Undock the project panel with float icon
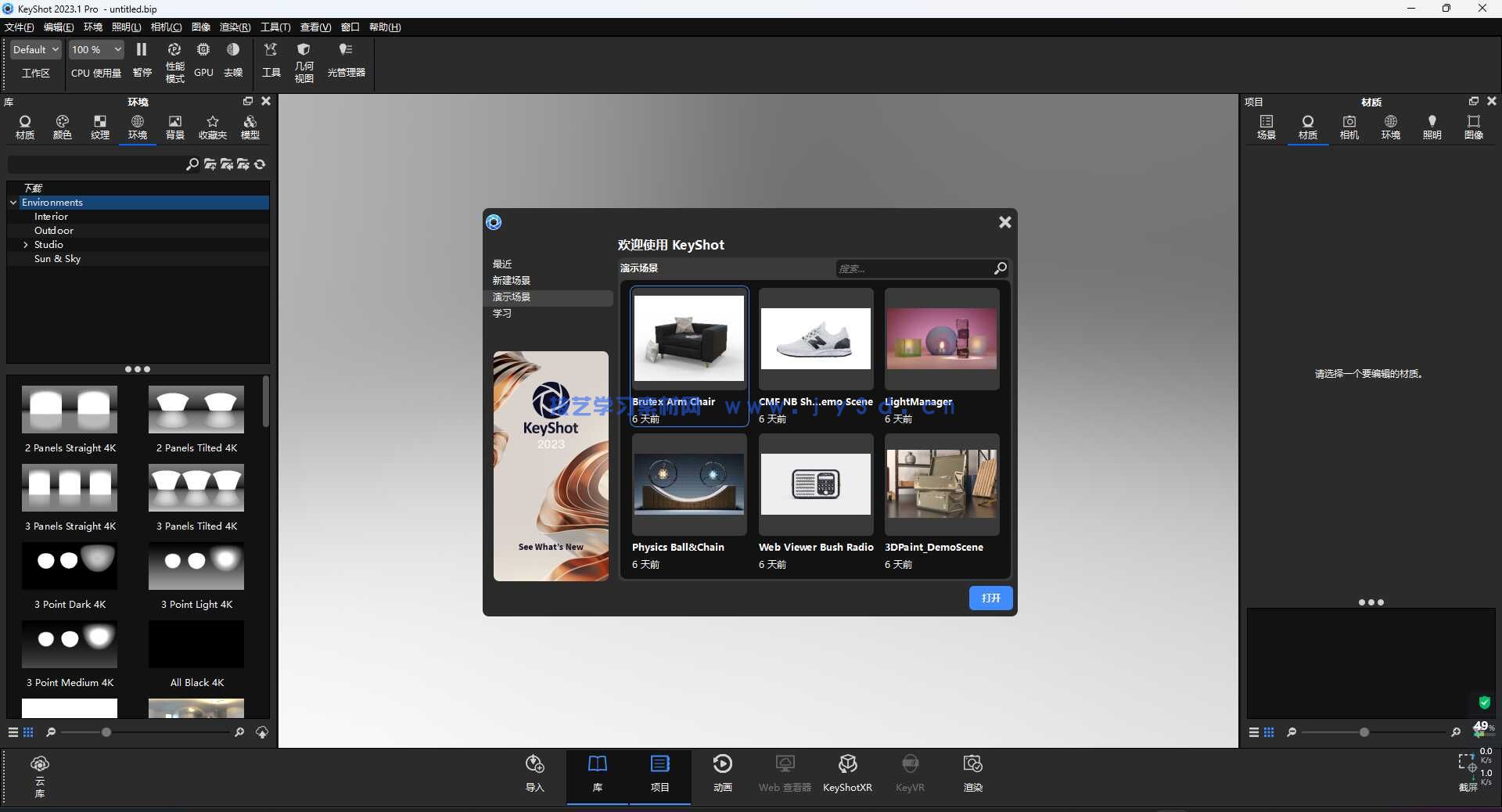 click(1474, 101)
